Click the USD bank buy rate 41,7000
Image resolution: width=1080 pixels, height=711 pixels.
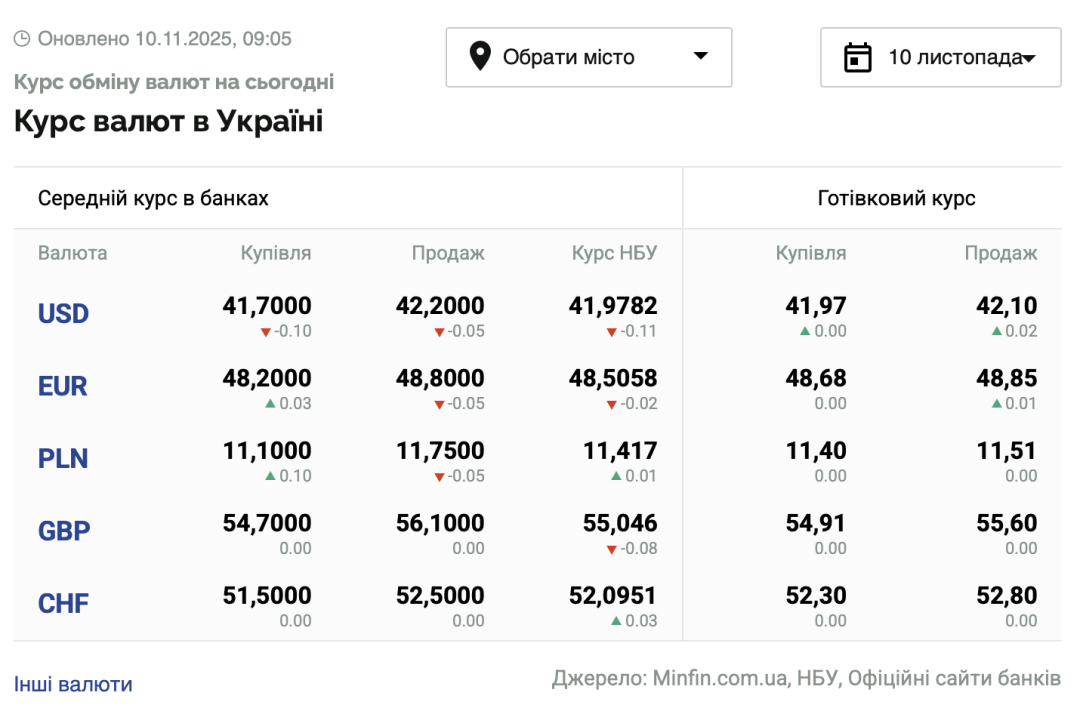(266, 306)
